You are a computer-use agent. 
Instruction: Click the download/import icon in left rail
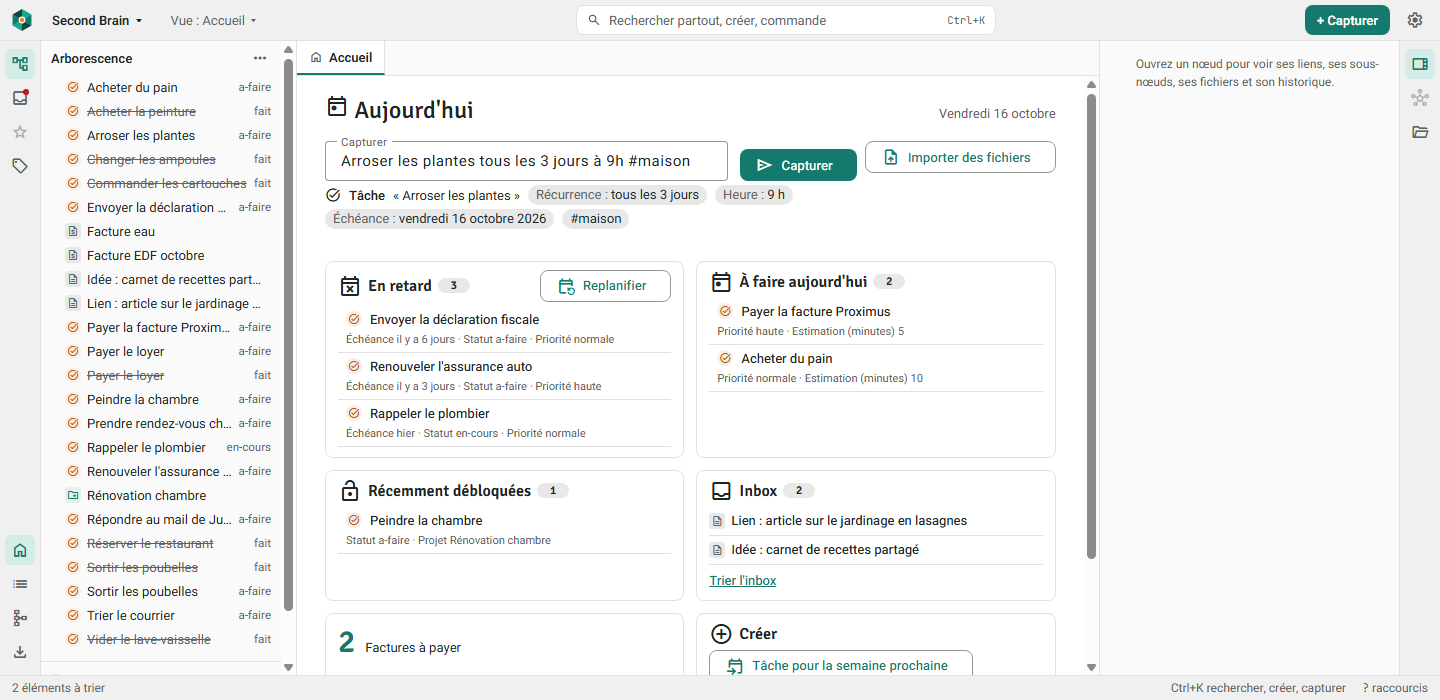pos(20,652)
